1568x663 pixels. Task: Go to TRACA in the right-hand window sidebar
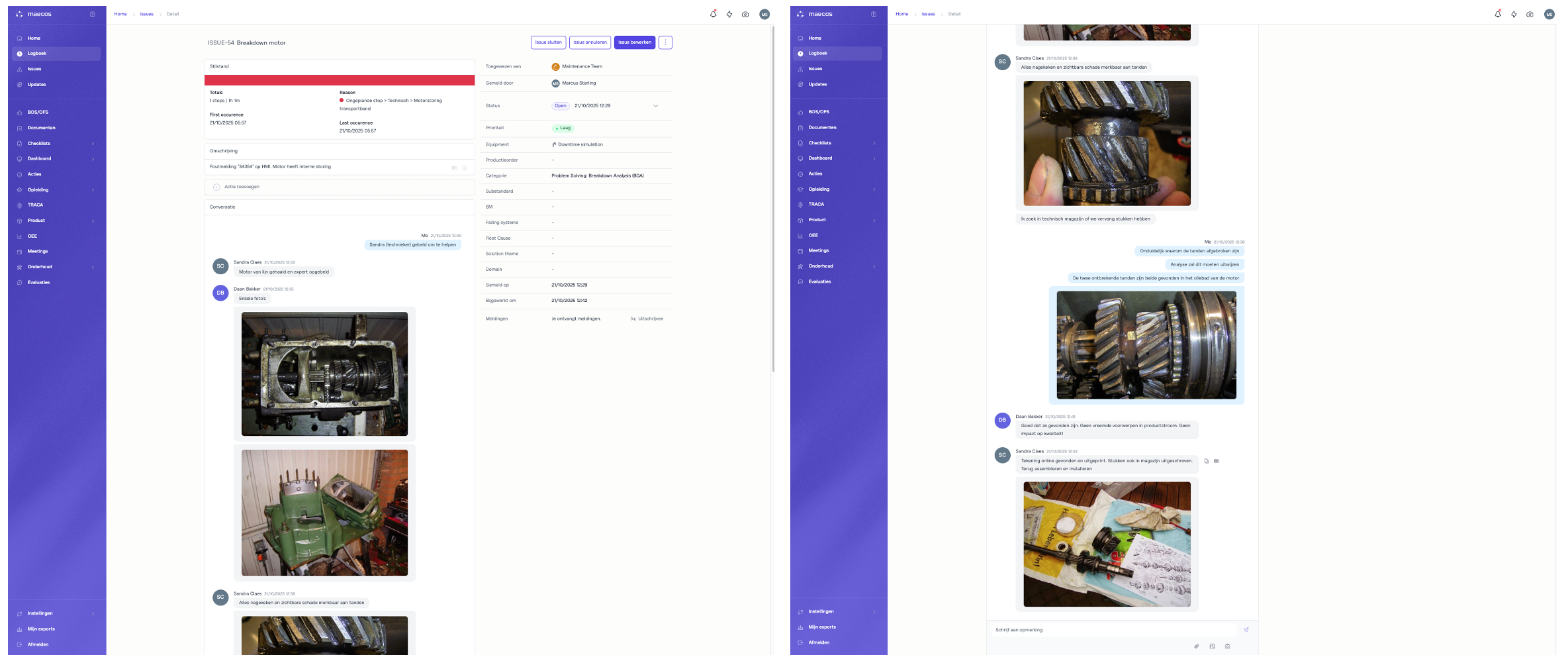click(816, 205)
